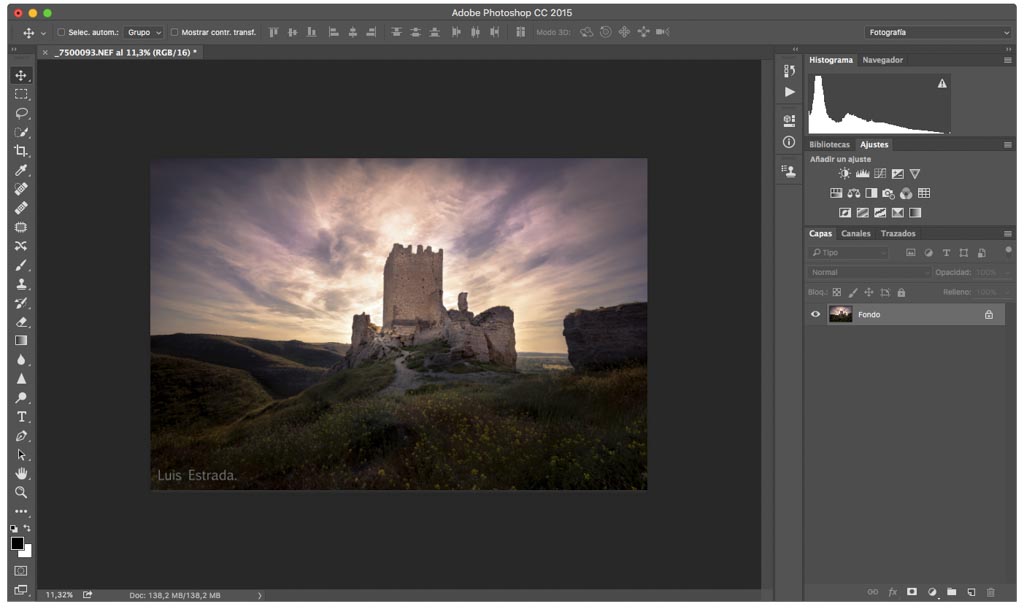Screen dimensions: 1024x609
Task: Choose the Eraser tool
Action: (20, 322)
